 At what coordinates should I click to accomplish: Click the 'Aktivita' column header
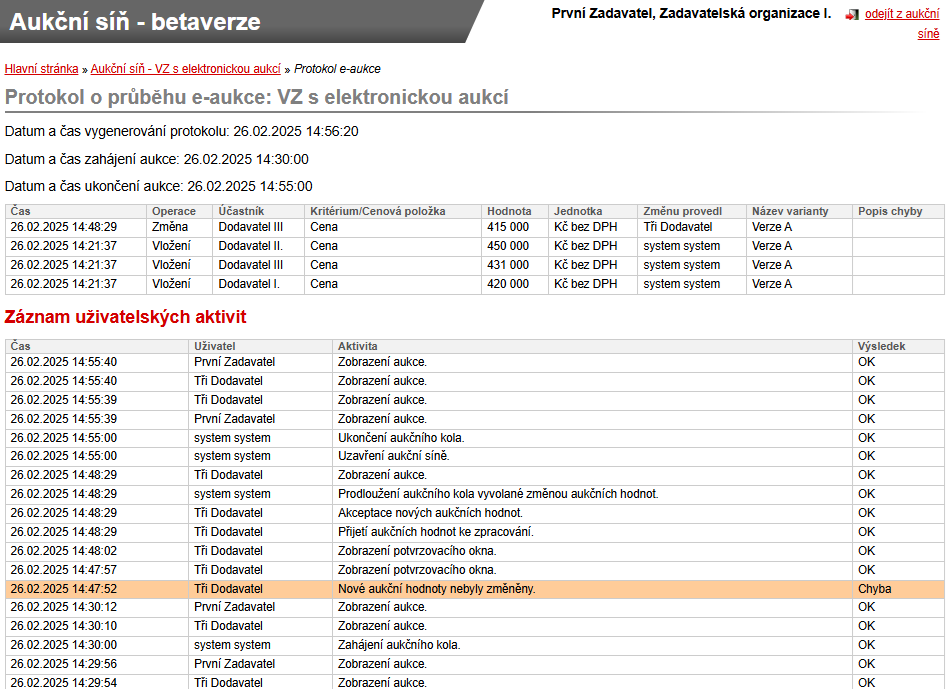click(358, 346)
